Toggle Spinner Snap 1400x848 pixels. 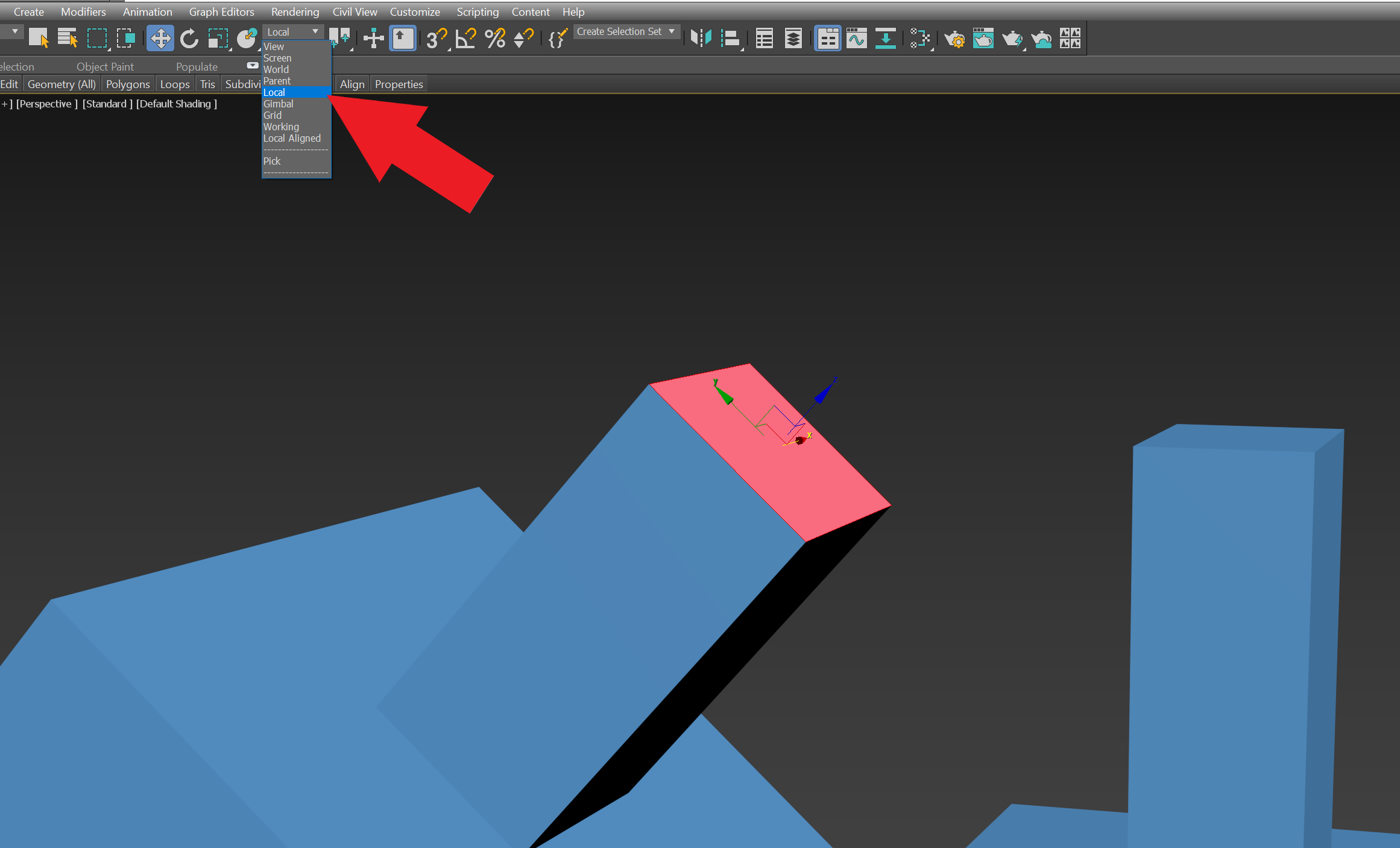coord(523,39)
